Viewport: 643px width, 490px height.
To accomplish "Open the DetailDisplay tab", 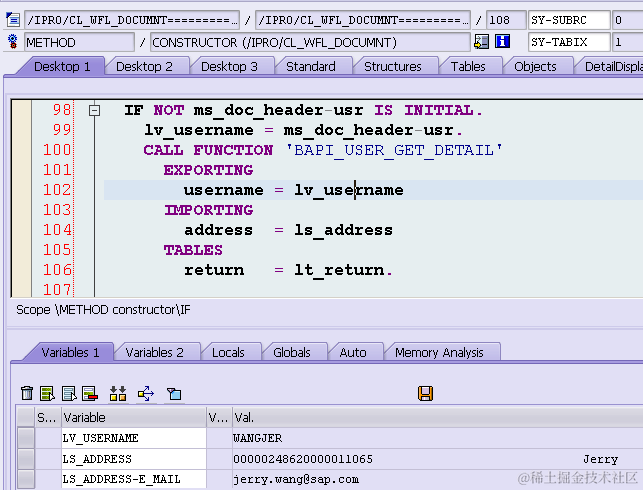I will pos(611,66).
